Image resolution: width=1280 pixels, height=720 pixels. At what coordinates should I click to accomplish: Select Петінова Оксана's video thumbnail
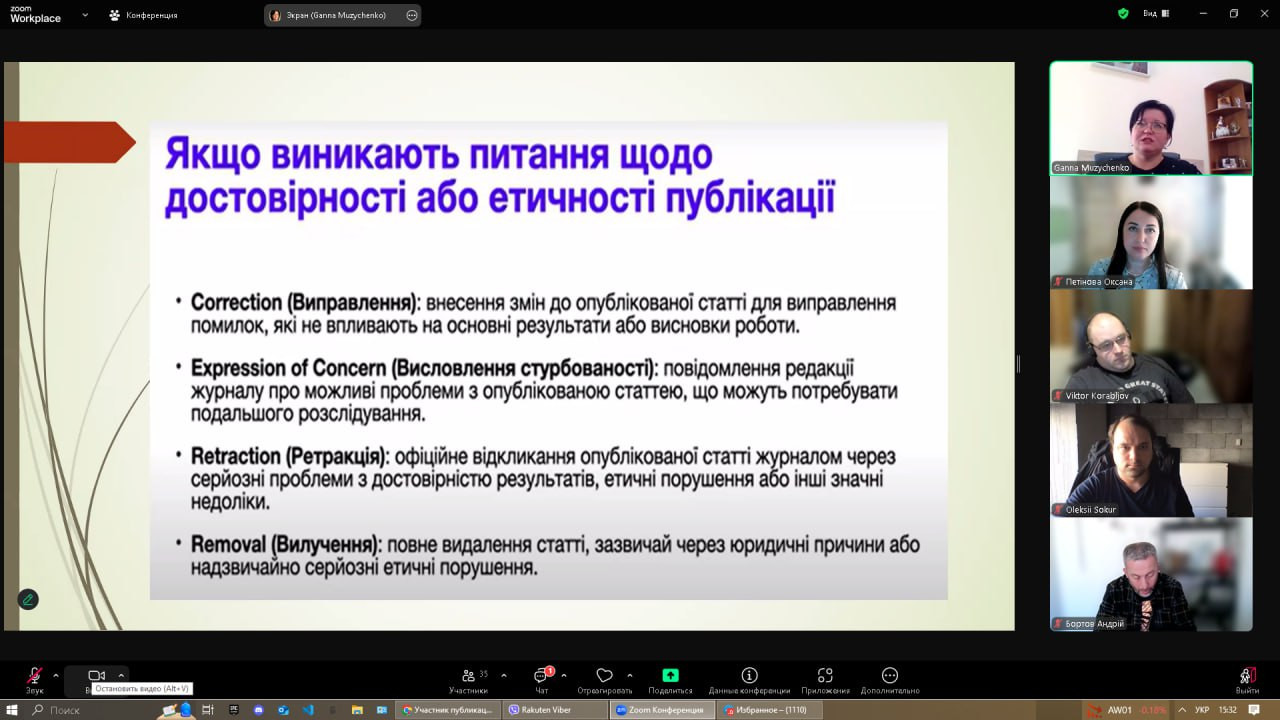pyautogui.click(x=1151, y=232)
